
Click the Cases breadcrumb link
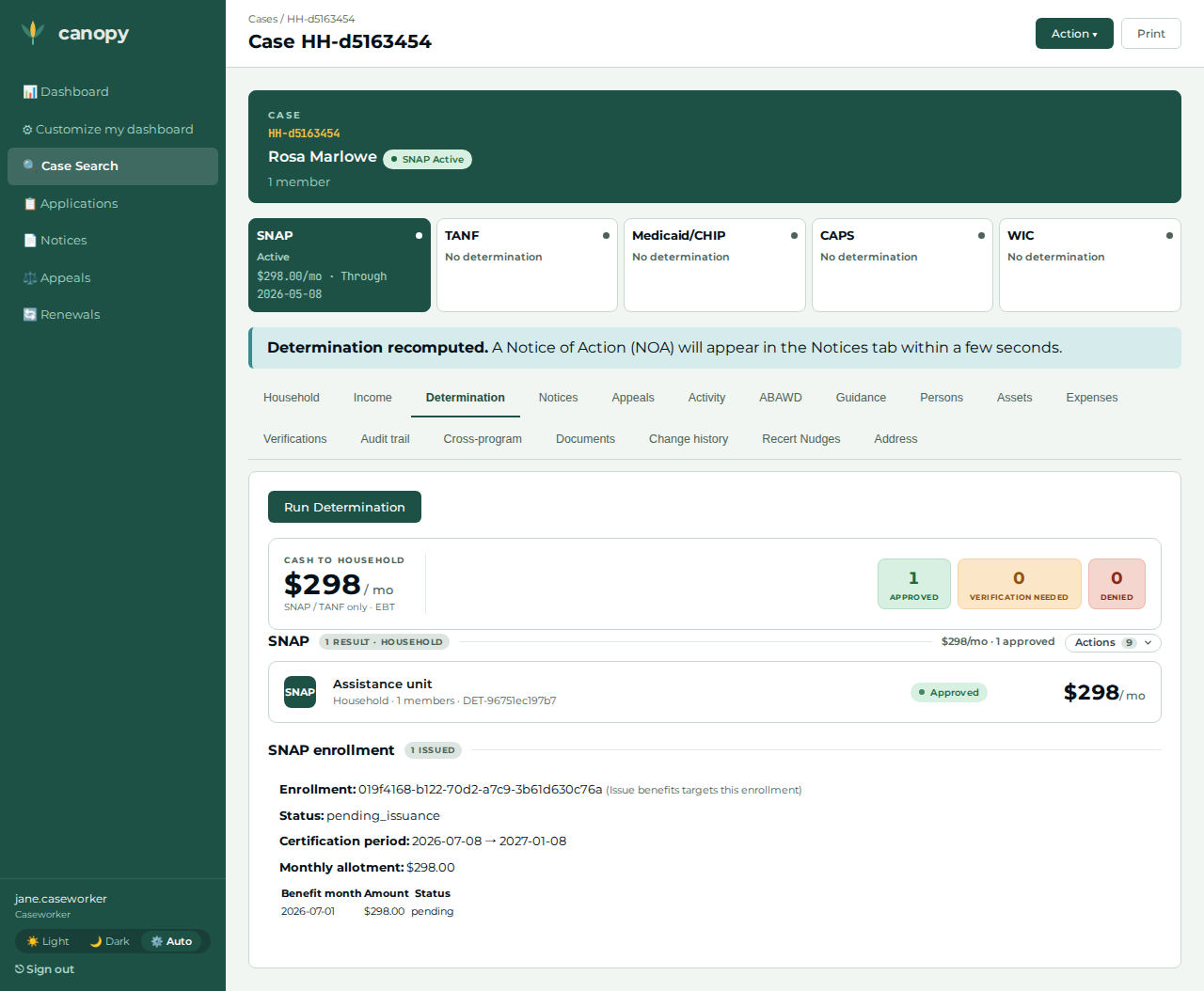pos(262,19)
